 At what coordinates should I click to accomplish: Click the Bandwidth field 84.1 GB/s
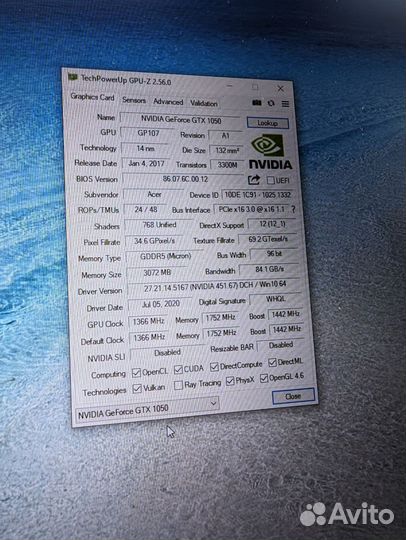click(x=270, y=269)
